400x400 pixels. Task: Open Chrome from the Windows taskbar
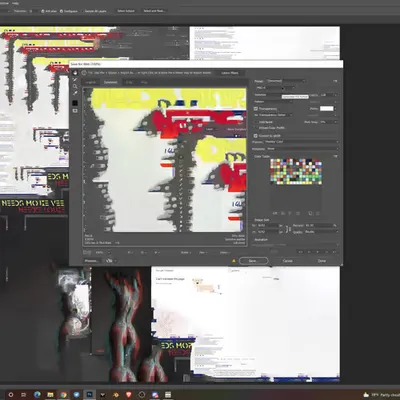(x=63, y=394)
